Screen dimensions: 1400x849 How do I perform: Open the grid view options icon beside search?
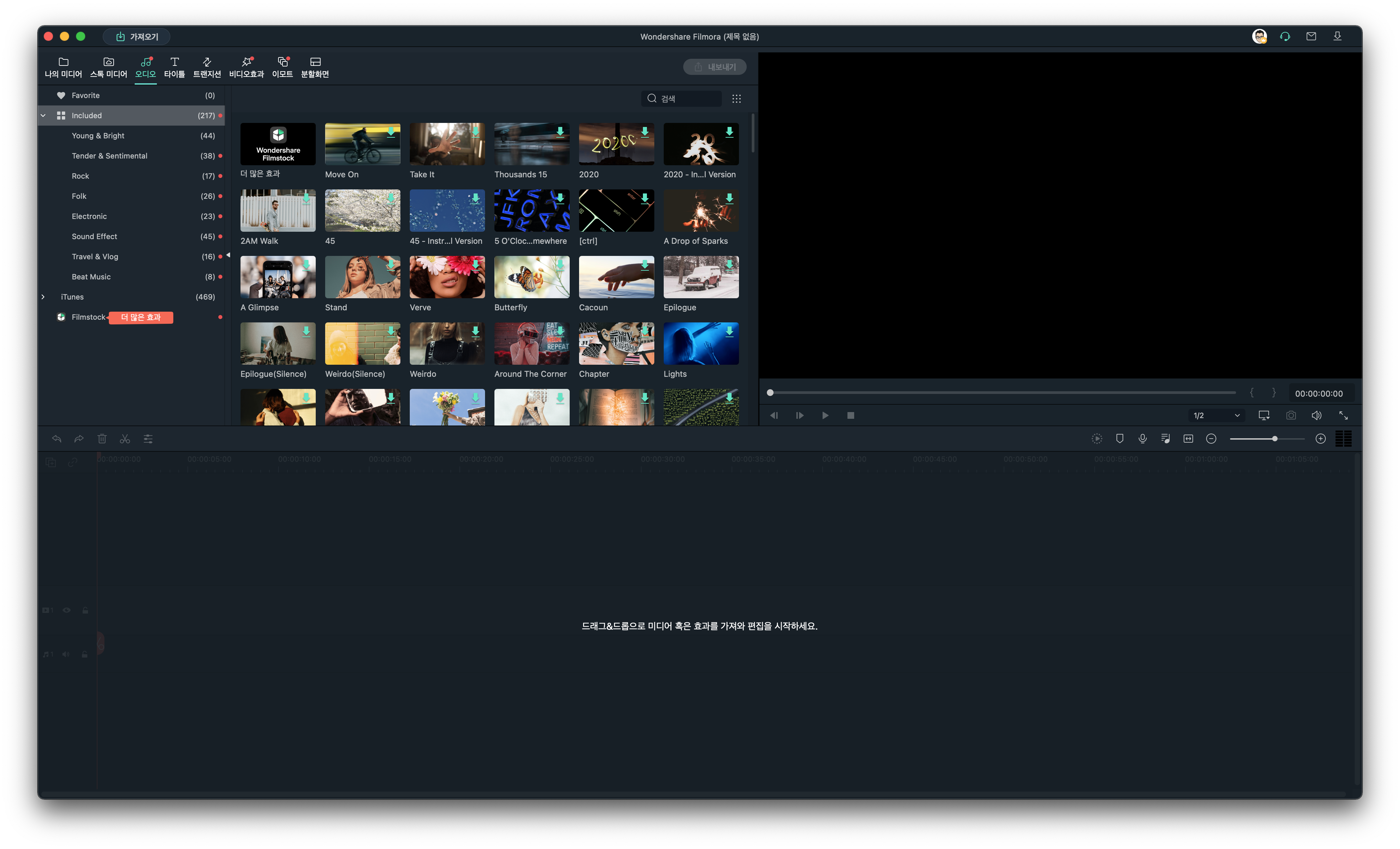[x=736, y=99]
